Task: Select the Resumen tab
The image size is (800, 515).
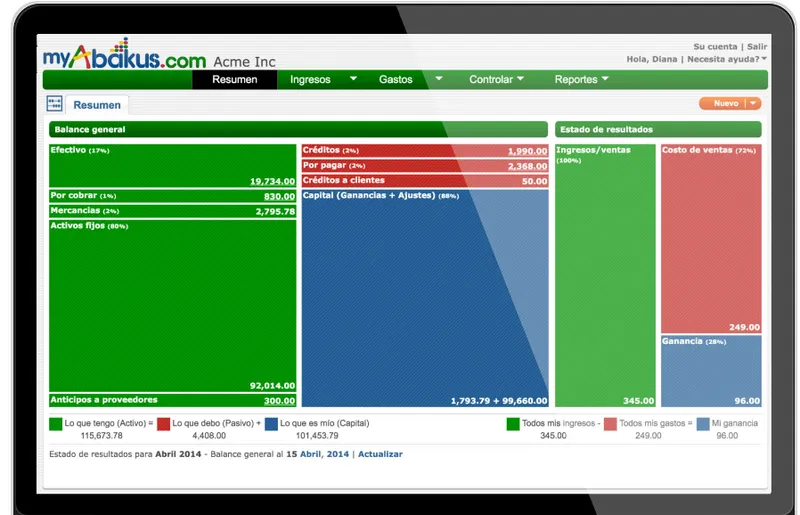Action: pos(97,105)
